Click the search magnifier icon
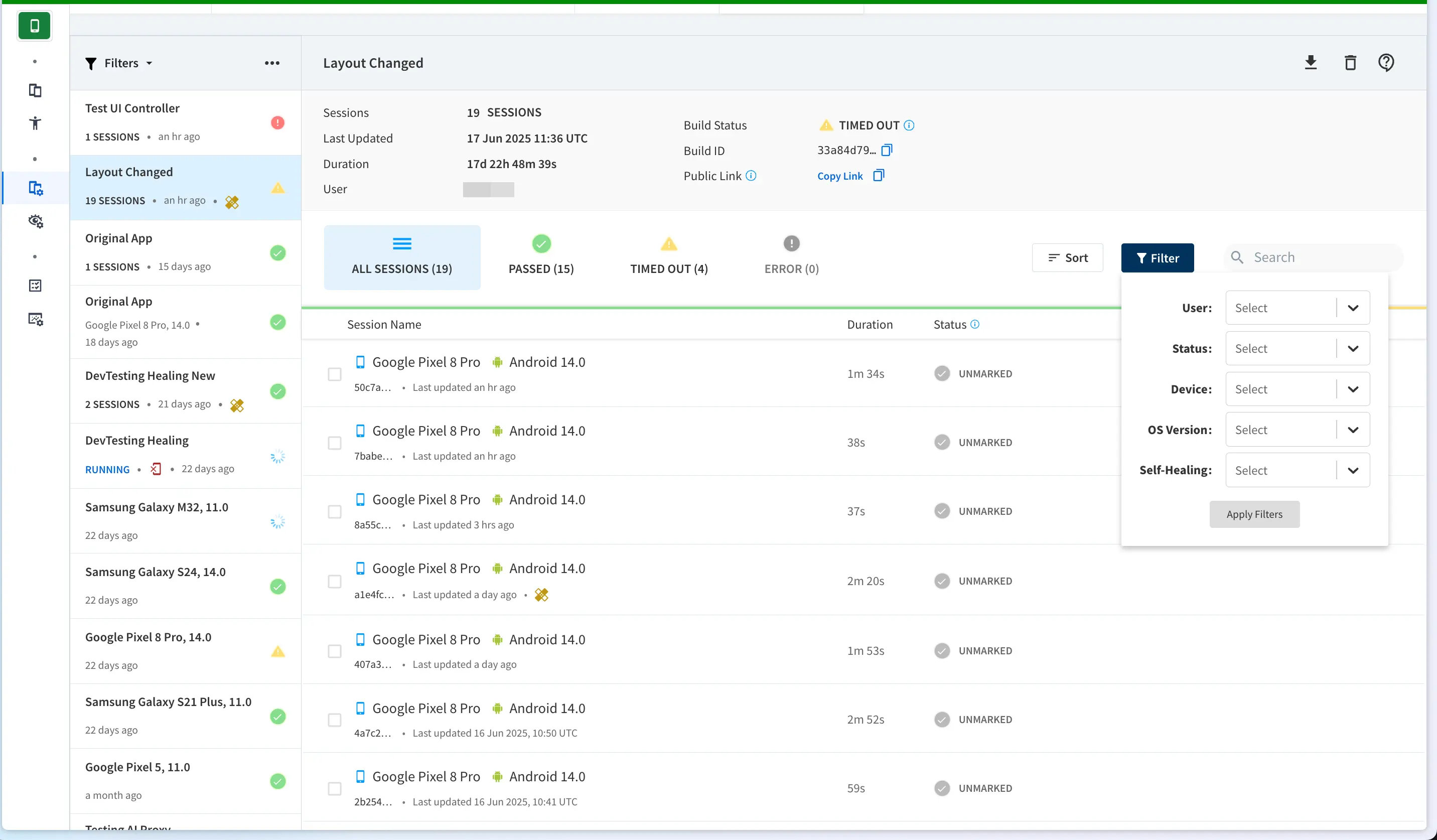 (1237, 257)
